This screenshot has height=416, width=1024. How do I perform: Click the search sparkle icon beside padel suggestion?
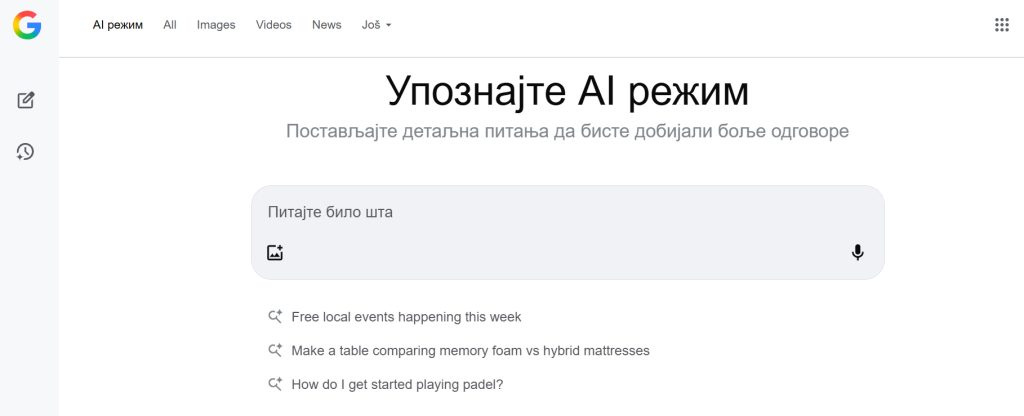click(x=275, y=385)
